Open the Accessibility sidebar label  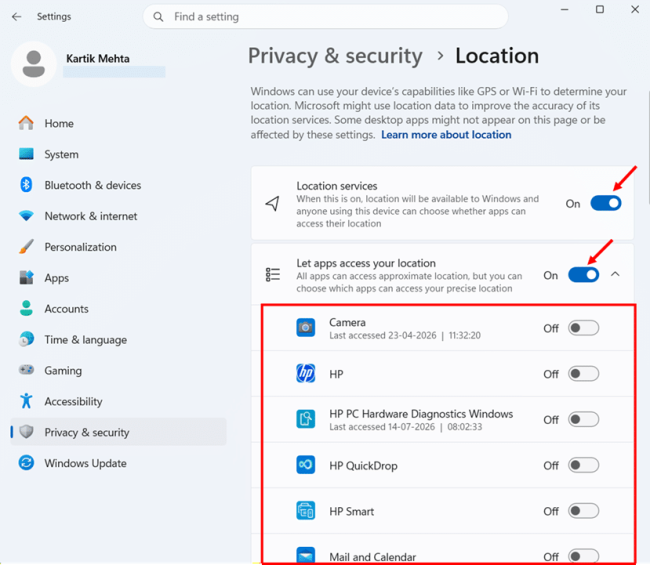[x=73, y=401]
